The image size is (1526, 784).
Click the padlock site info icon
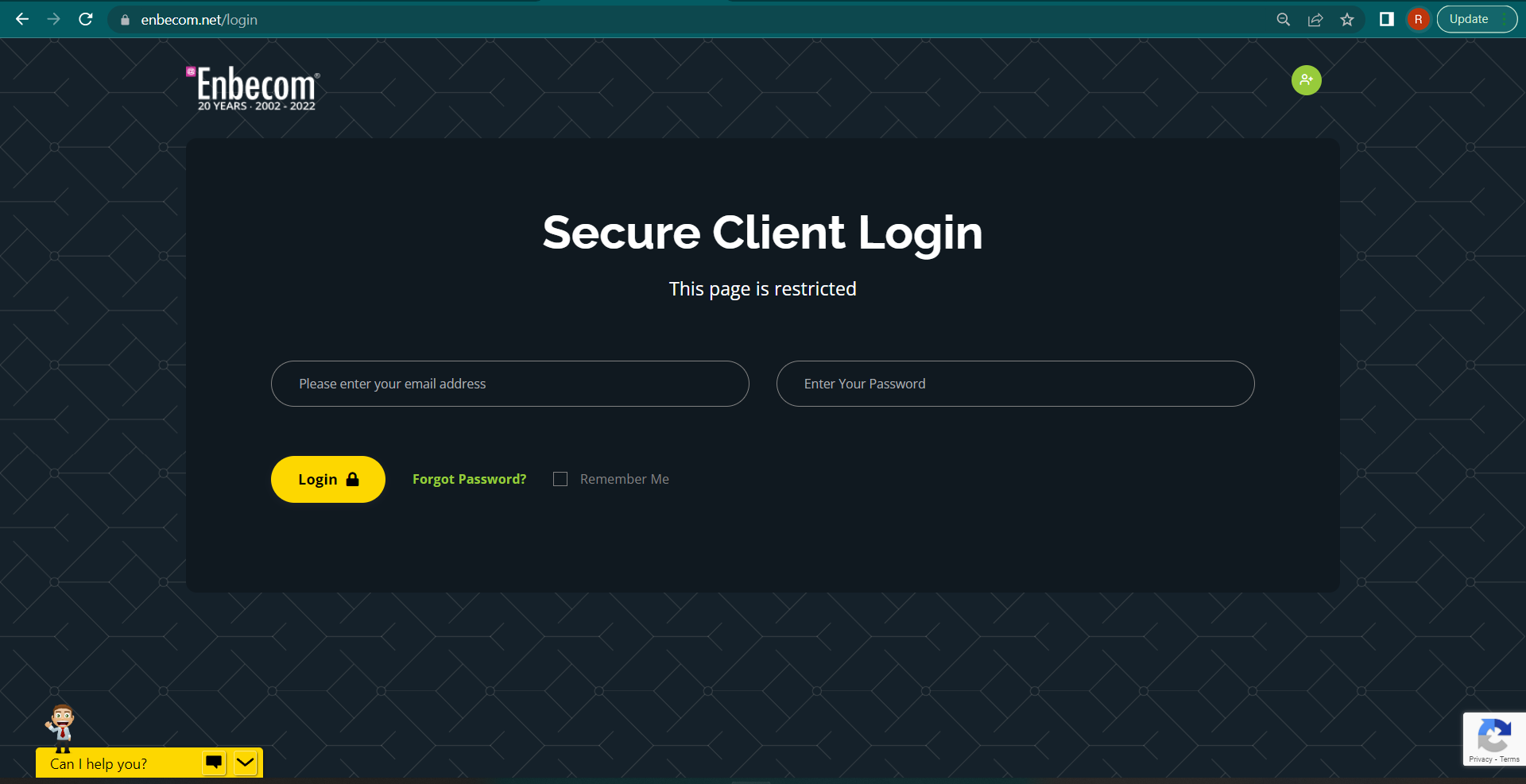(125, 20)
